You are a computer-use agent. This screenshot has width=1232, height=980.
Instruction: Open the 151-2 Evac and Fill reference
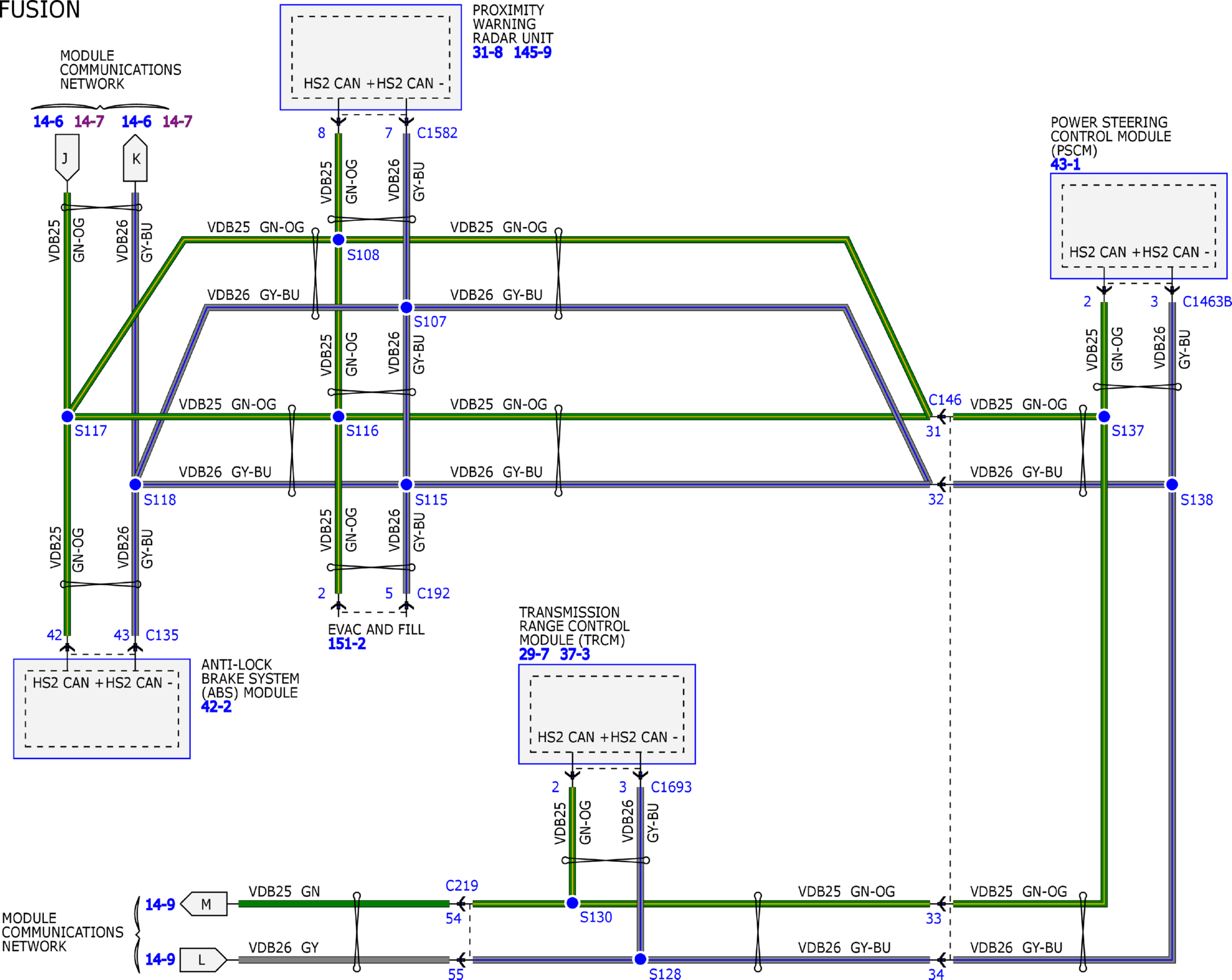(347, 644)
